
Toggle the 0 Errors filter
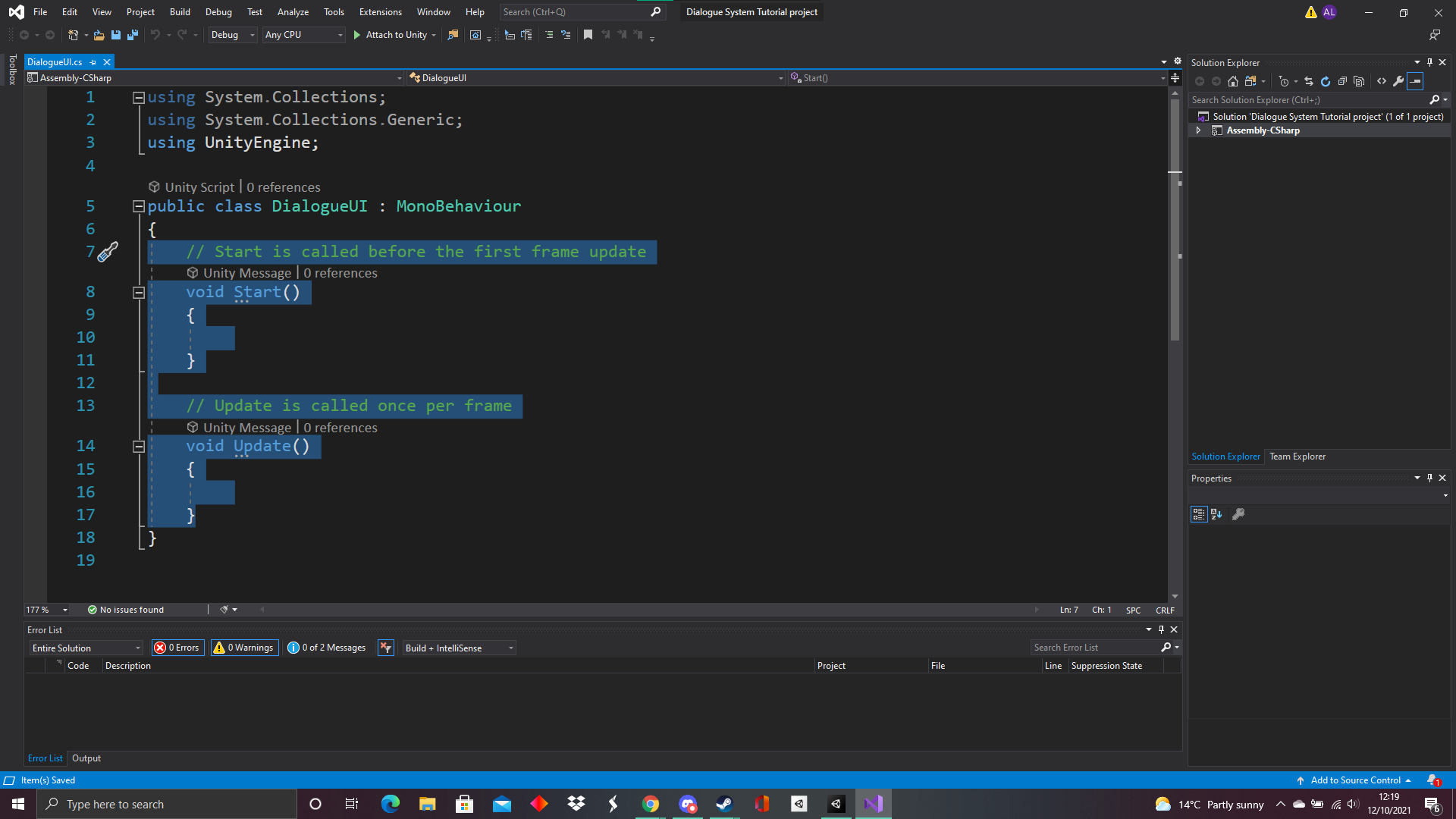(x=177, y=648)
